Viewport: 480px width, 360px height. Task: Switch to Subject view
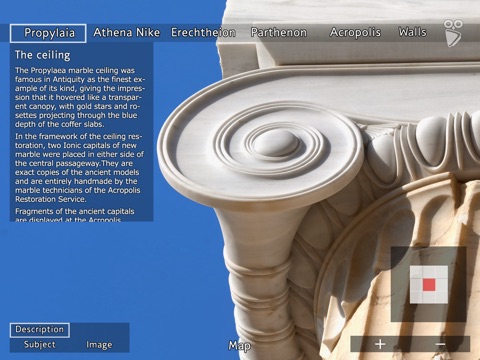tap(40, 345)
